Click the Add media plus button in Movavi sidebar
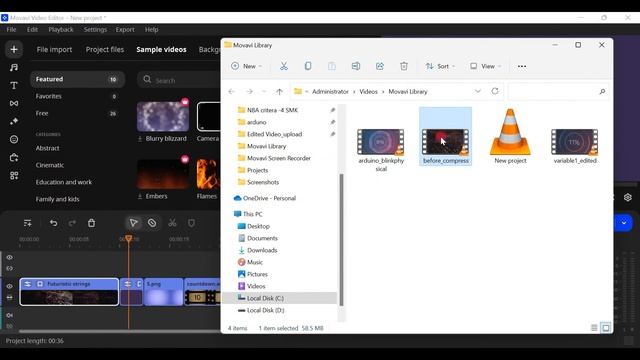The height and width of the screenshot is (360, 640). [14, 49]
